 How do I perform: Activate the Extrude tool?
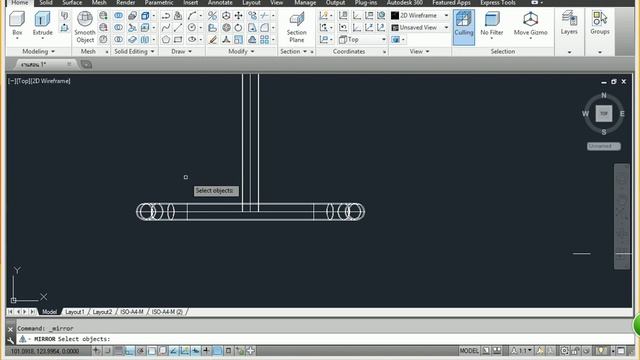pos(42,23)
